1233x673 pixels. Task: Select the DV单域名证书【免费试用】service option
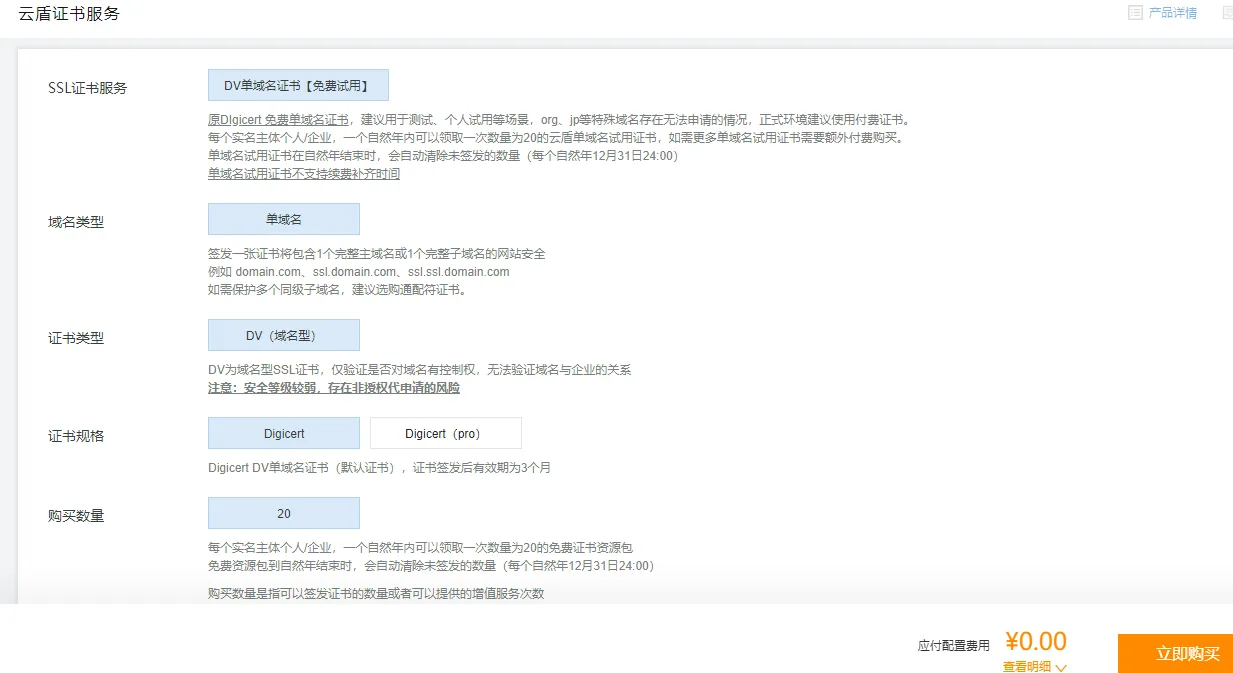pyautogui.click(x=297, y=85)
